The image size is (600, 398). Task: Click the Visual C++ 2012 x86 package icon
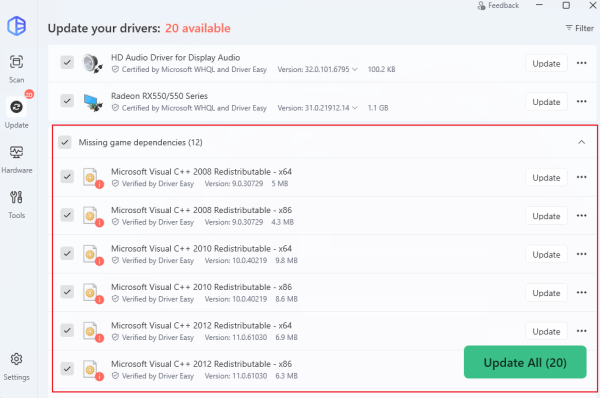click(x=93, y=370)
